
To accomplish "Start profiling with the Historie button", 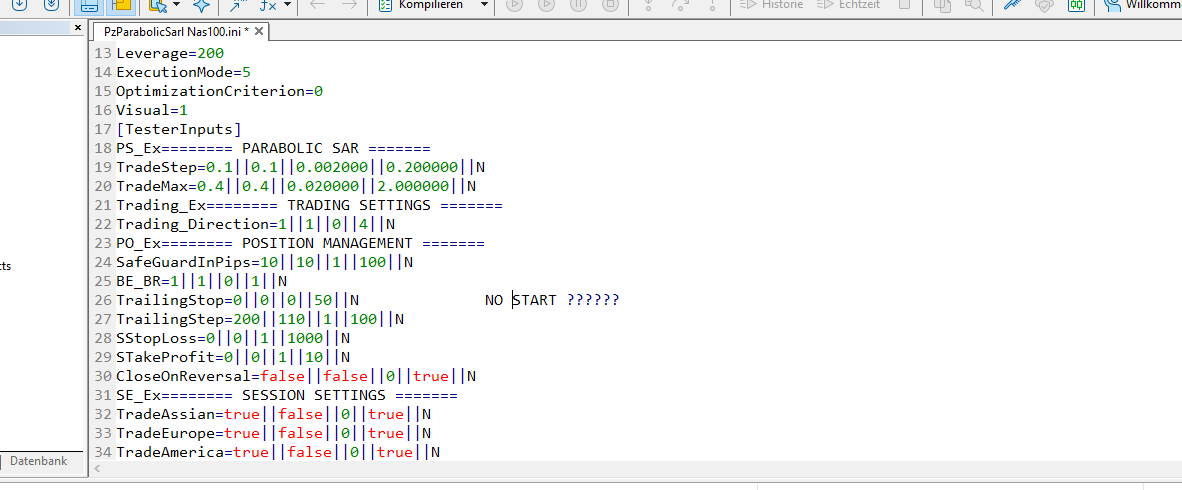I will click(771, 5).
